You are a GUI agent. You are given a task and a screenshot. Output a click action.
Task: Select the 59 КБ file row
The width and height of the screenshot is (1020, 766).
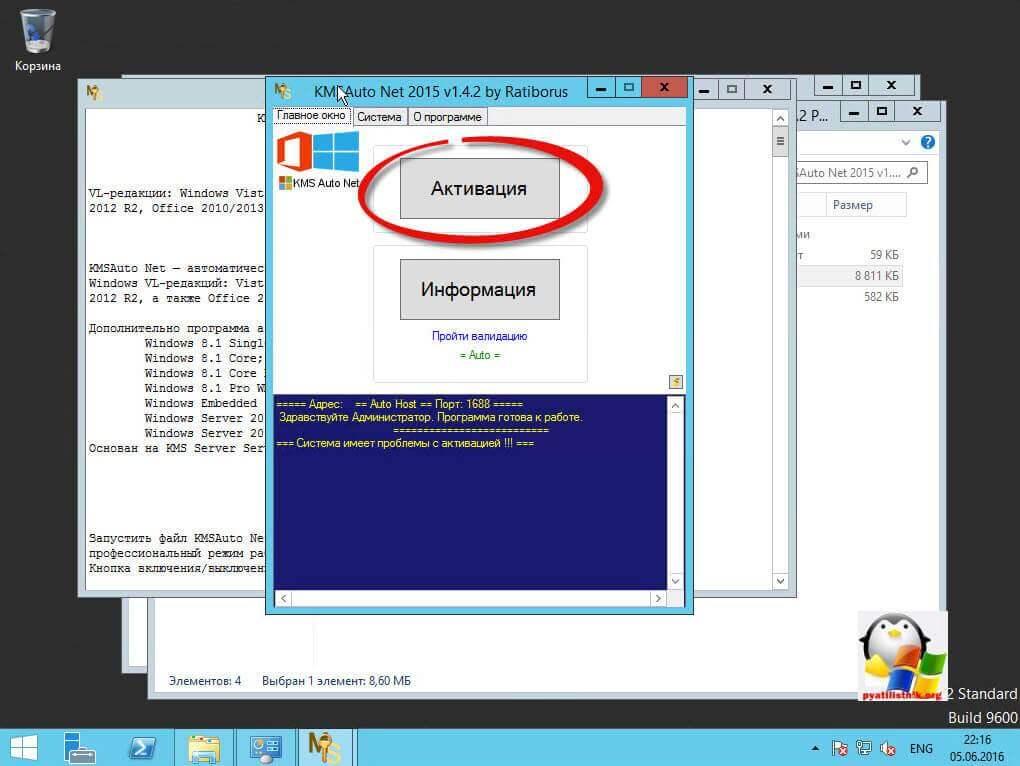(x=849, y=255)
